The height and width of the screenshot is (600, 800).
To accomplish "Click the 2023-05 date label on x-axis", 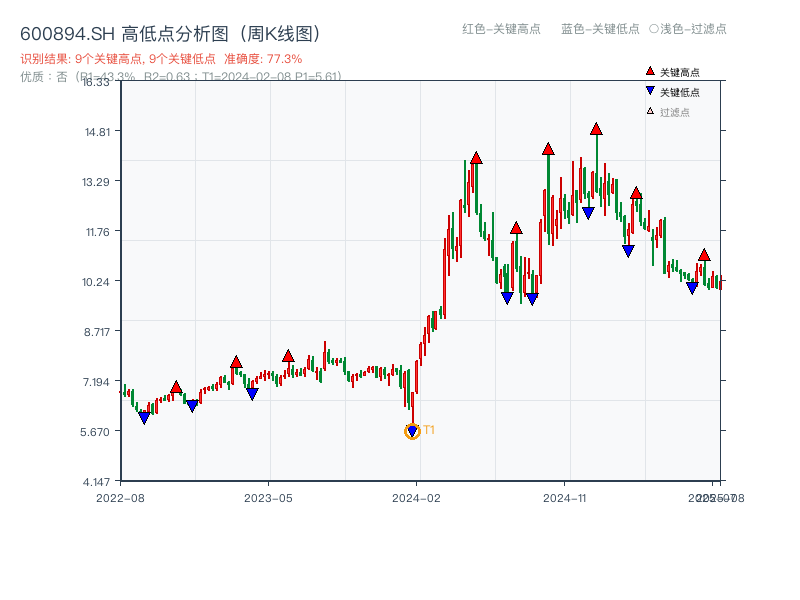I will [268, 496].
